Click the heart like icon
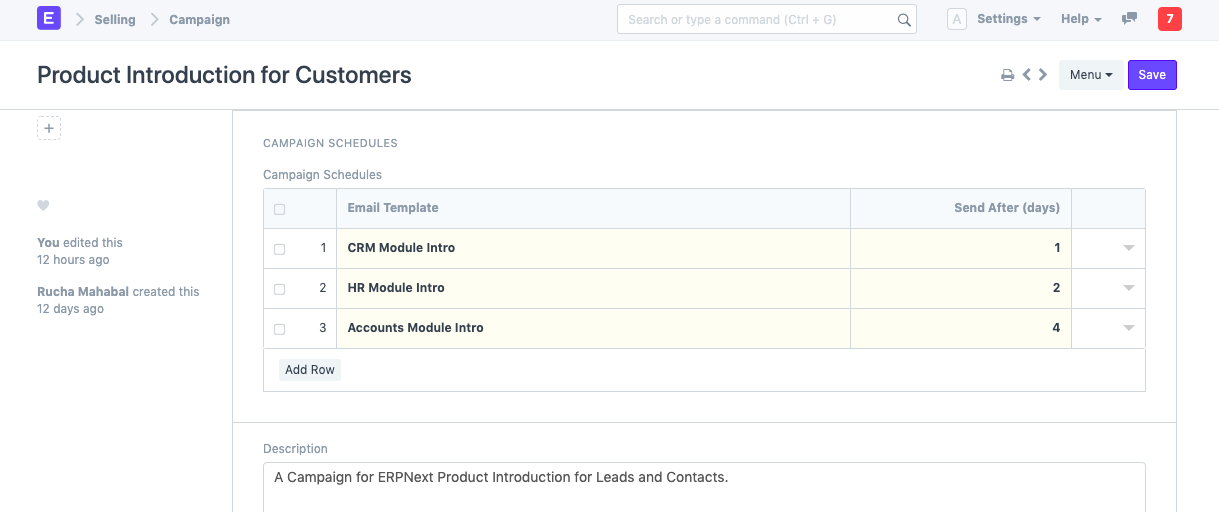Viewport: 1219px width, 512px height. [43, 205]
